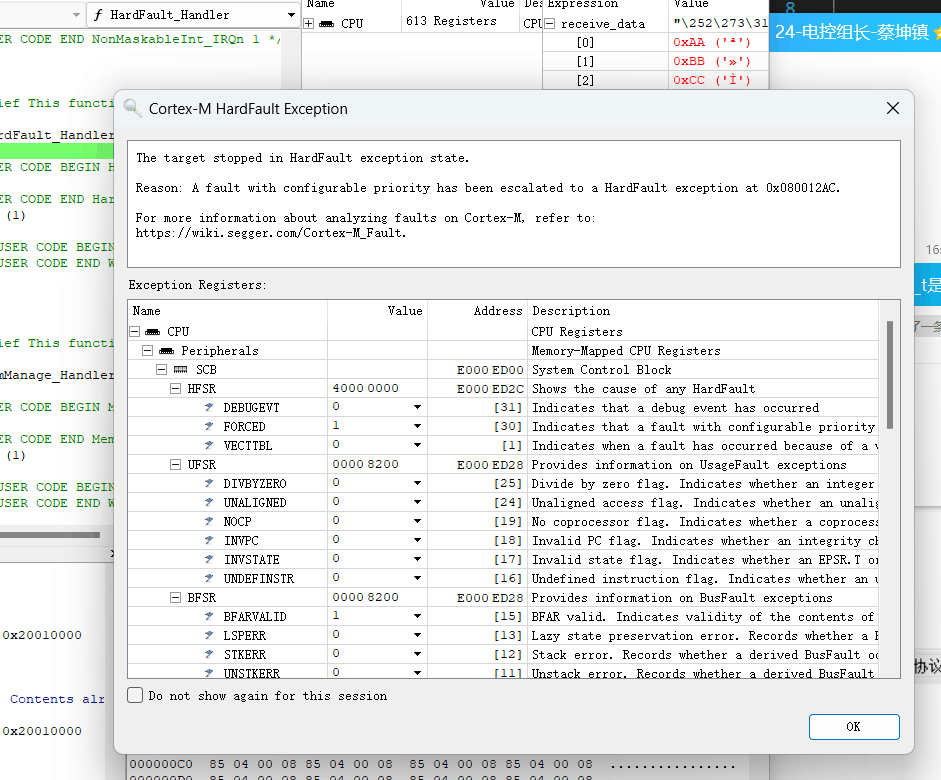Enable 'Do not show again for this session'

pyautogui.click(x=136, y=695)
